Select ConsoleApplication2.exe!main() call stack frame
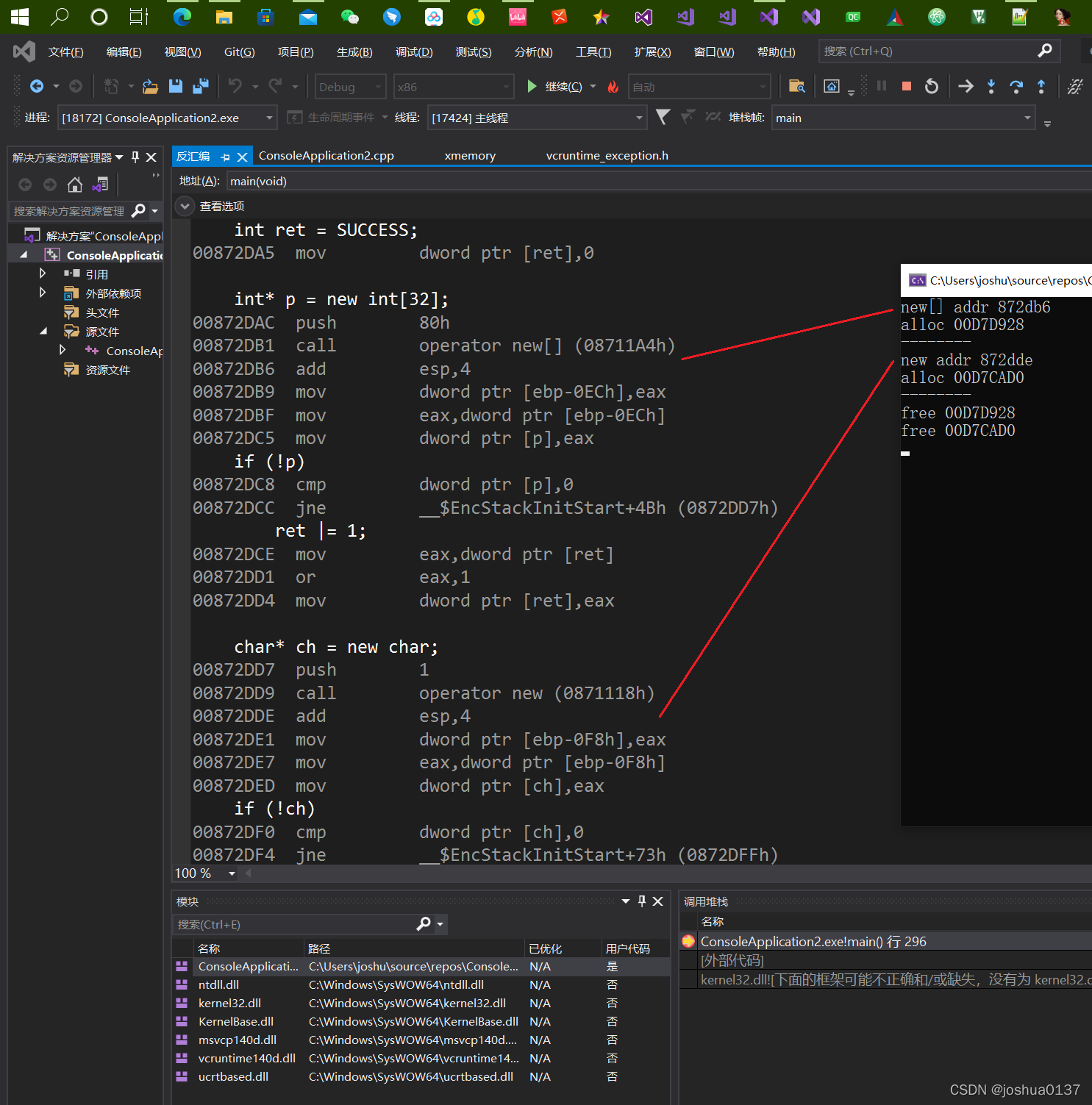Image resolution: width=1092 pixels, height=1105 pixels. point(885,942)
